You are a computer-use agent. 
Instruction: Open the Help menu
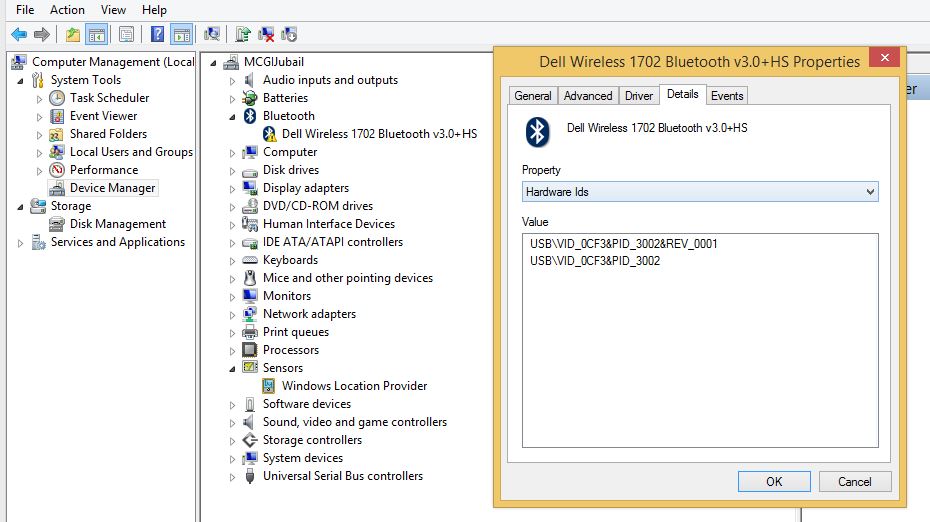[154, 9]
